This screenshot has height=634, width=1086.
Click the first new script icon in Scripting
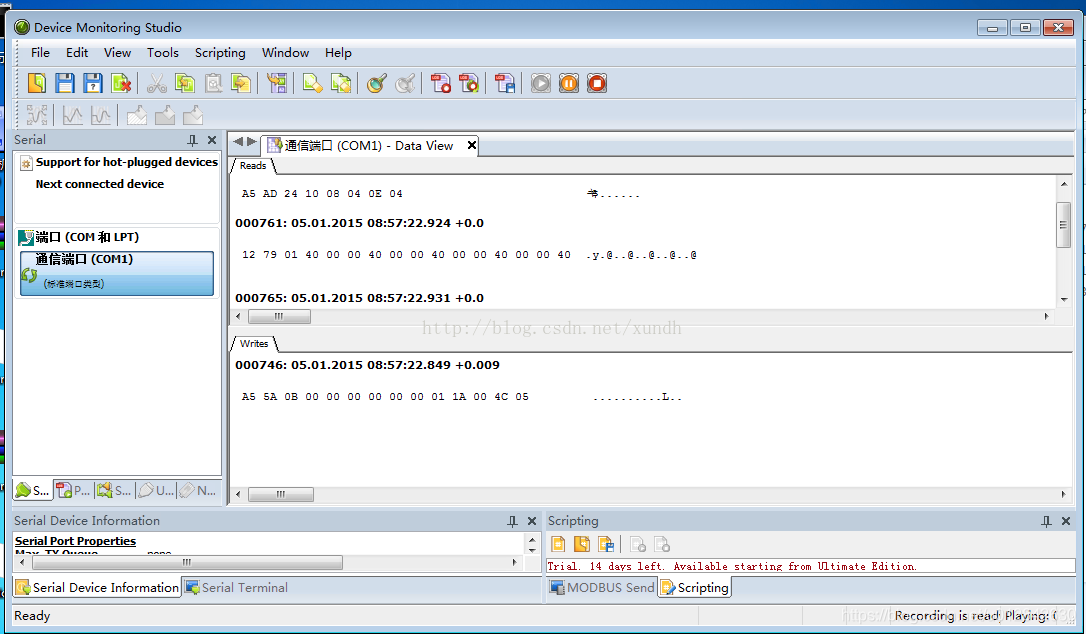pyautogui.click(x=558, y=545)
